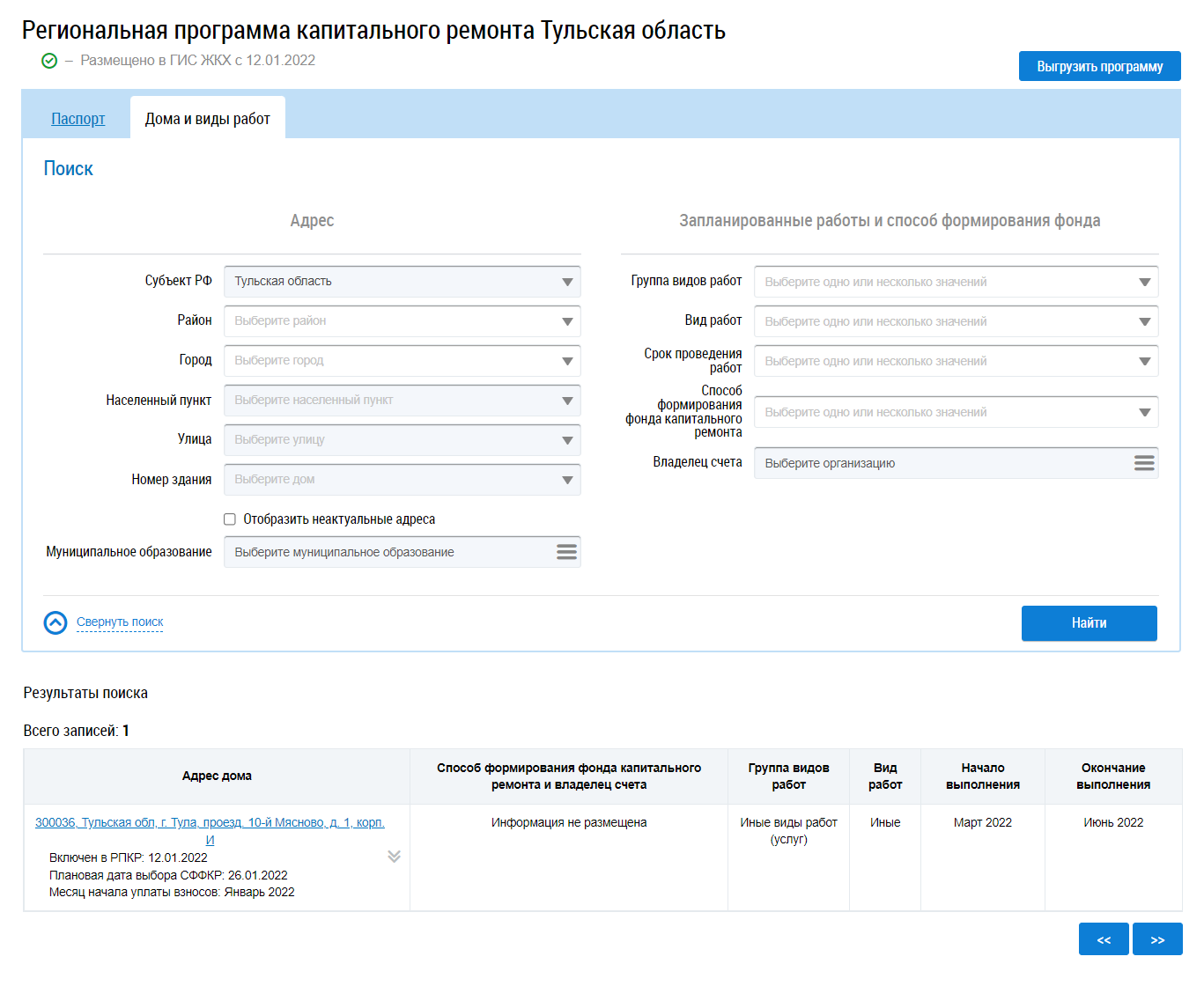Click 'Размещено в ГИС ЖКХ с 12.01.2022' text
1204x986 pixels.
tap(197, 61)
